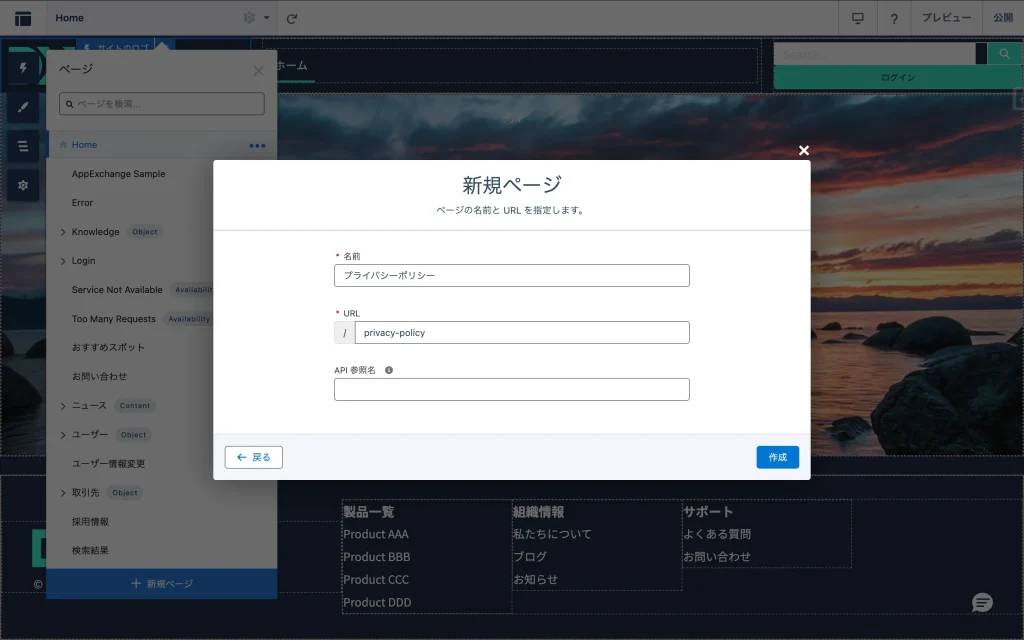The height and width of the screenshot is (640, 1024).
Task: Click the 戻る back button
Action: tap(254, 457)
